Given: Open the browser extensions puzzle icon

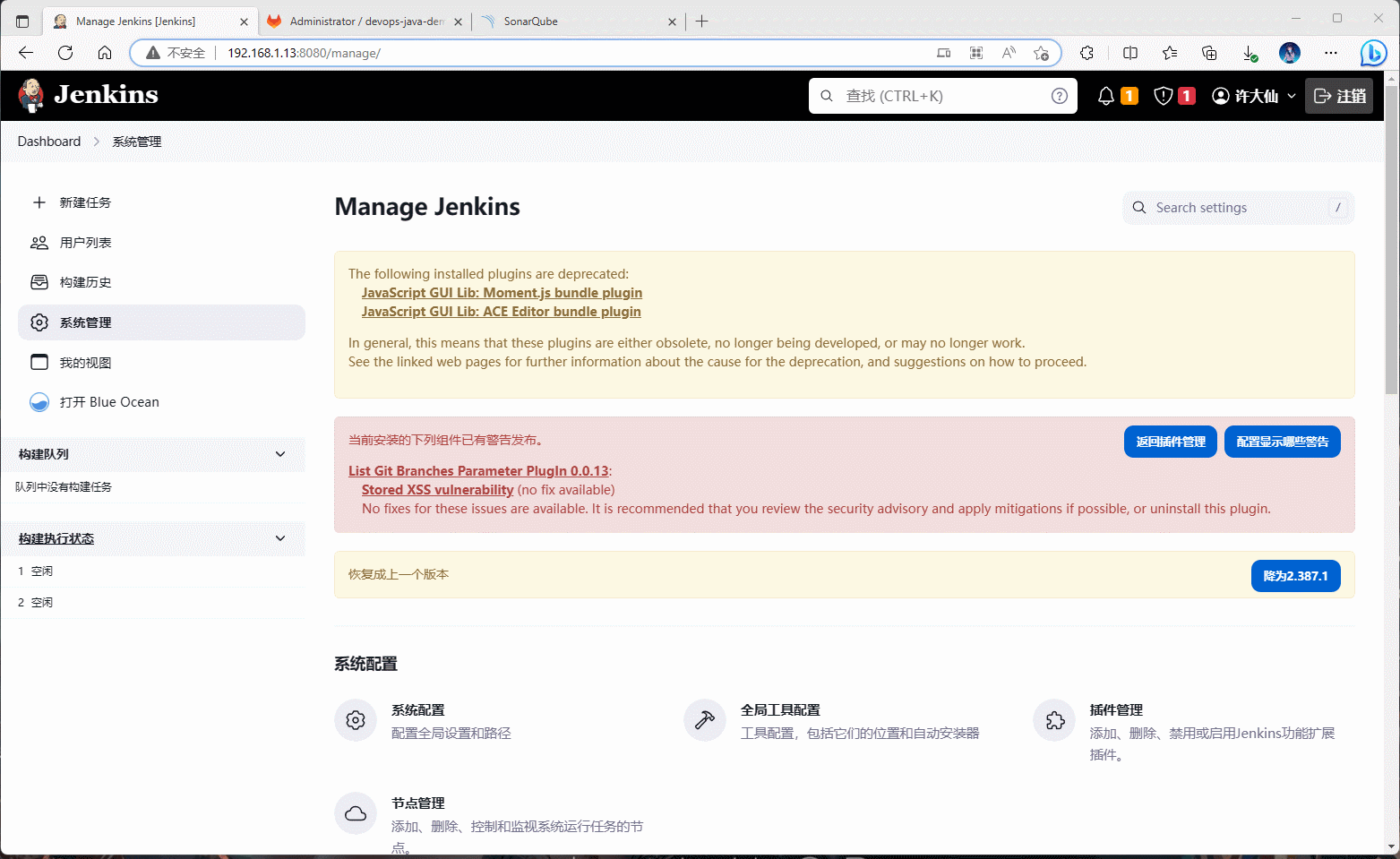Looking at the screenshot, I should tap(1087, 53).
